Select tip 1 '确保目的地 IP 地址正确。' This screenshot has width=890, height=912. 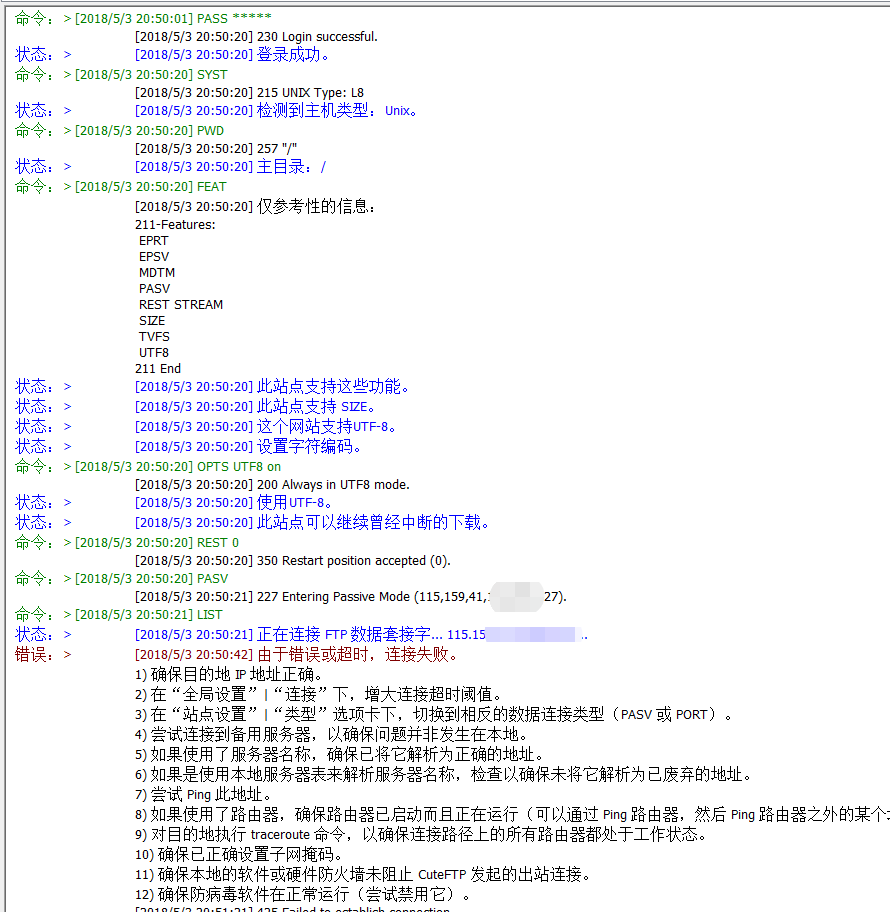(x=229, y=675)
